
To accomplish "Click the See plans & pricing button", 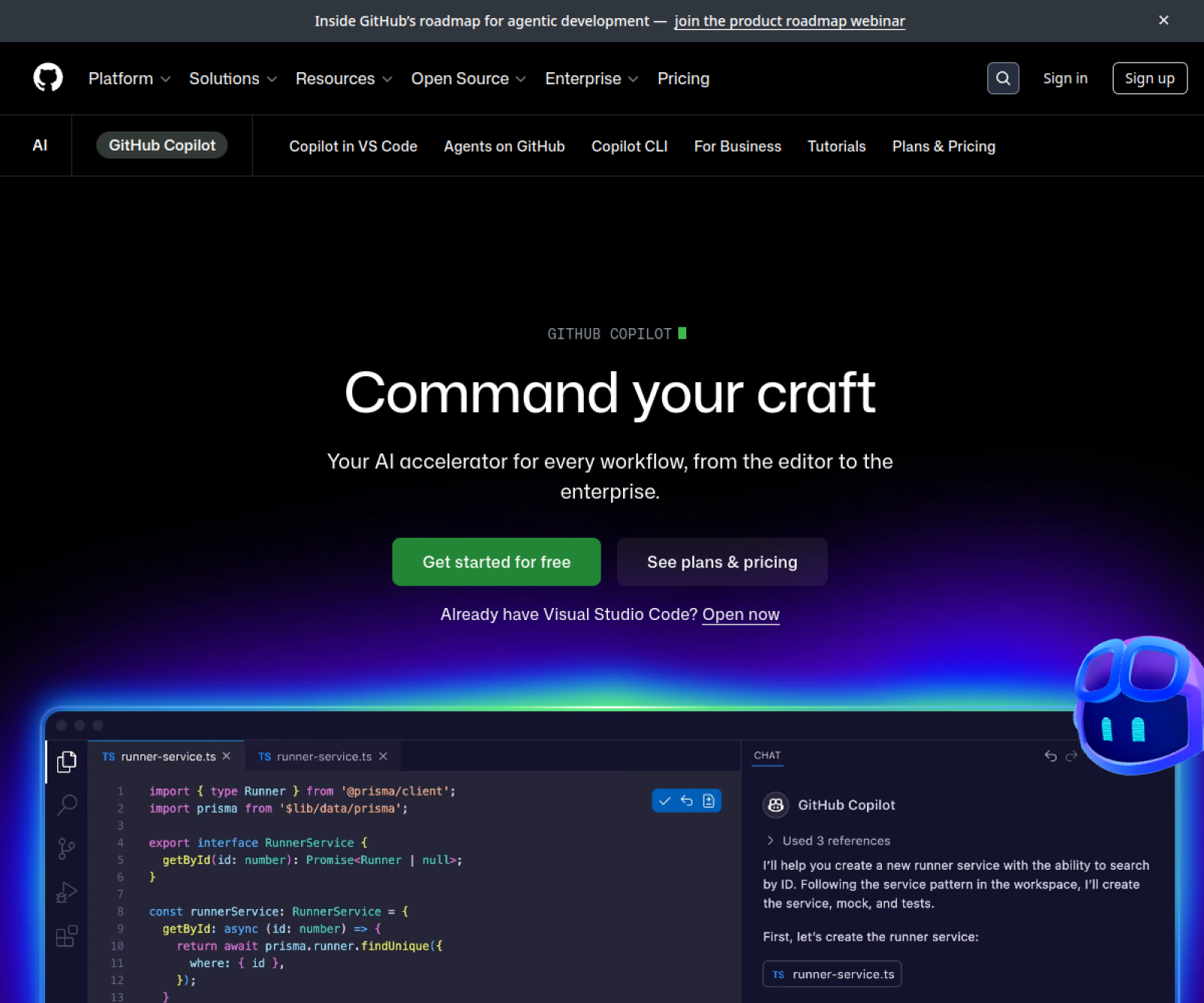I will click(x=722, y=562).
